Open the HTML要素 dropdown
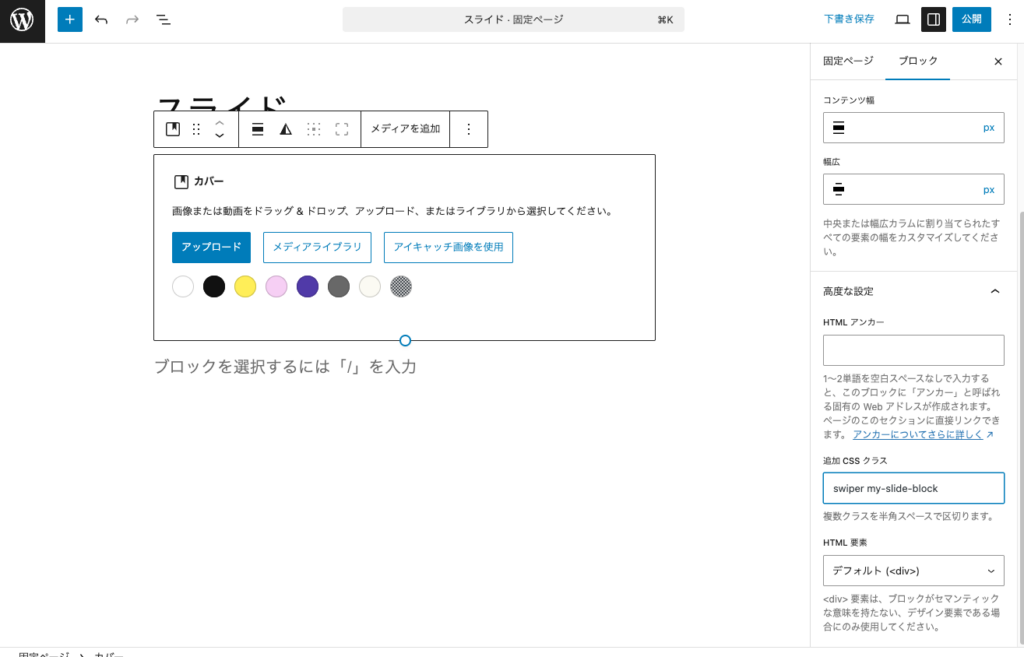This screenshot has width=1024, height=657. point(912,570)
